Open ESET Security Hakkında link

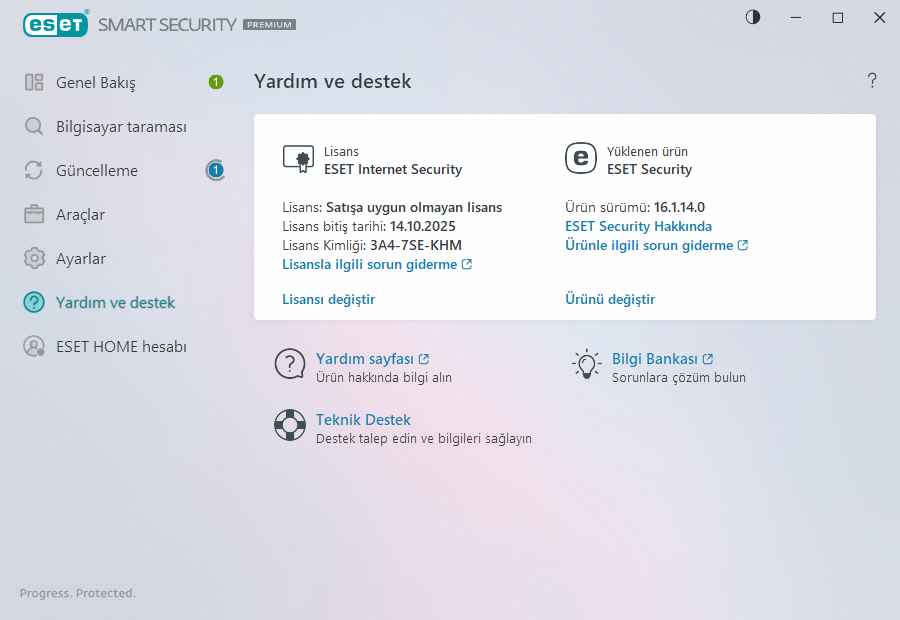click(638, 226)
